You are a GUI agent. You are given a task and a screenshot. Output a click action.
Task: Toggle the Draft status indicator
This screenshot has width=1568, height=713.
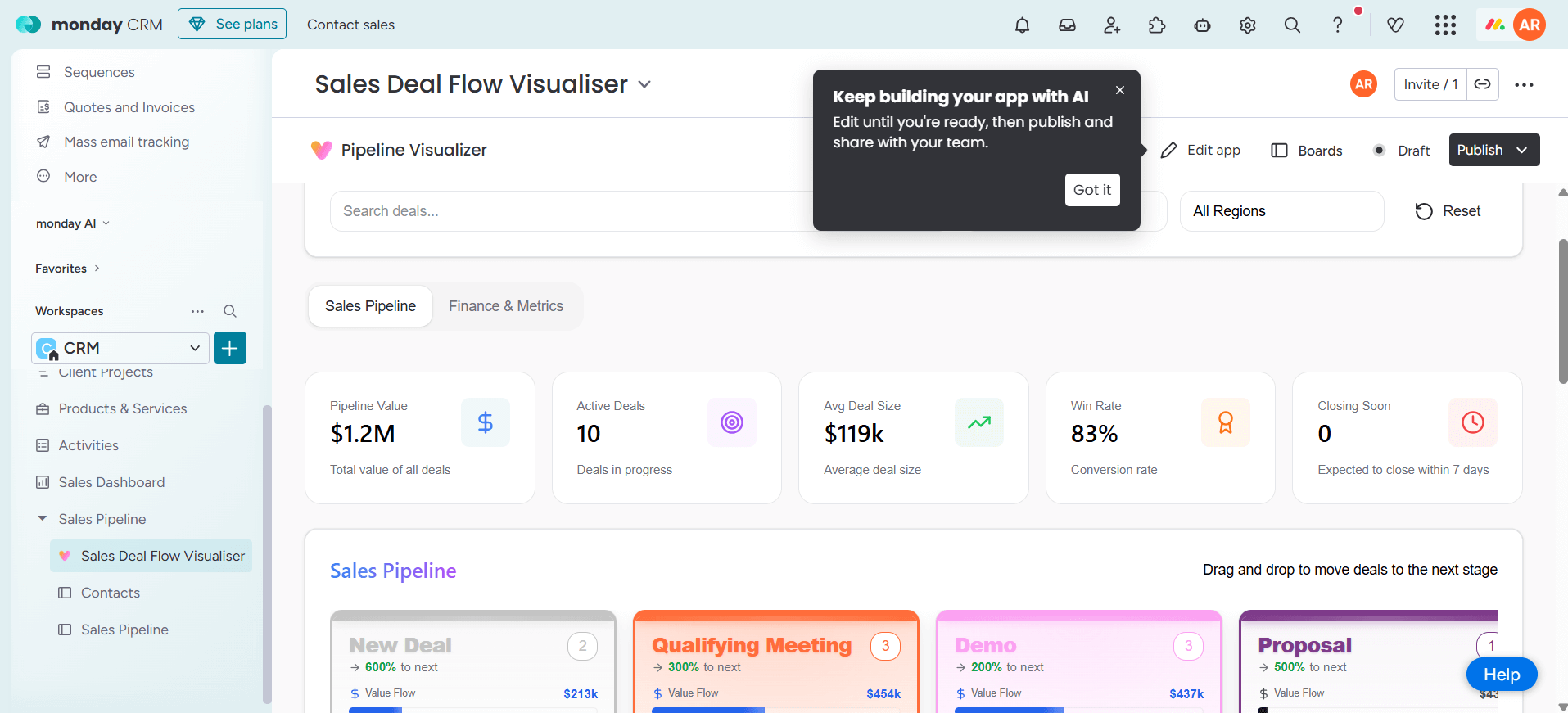point(1403,151)
